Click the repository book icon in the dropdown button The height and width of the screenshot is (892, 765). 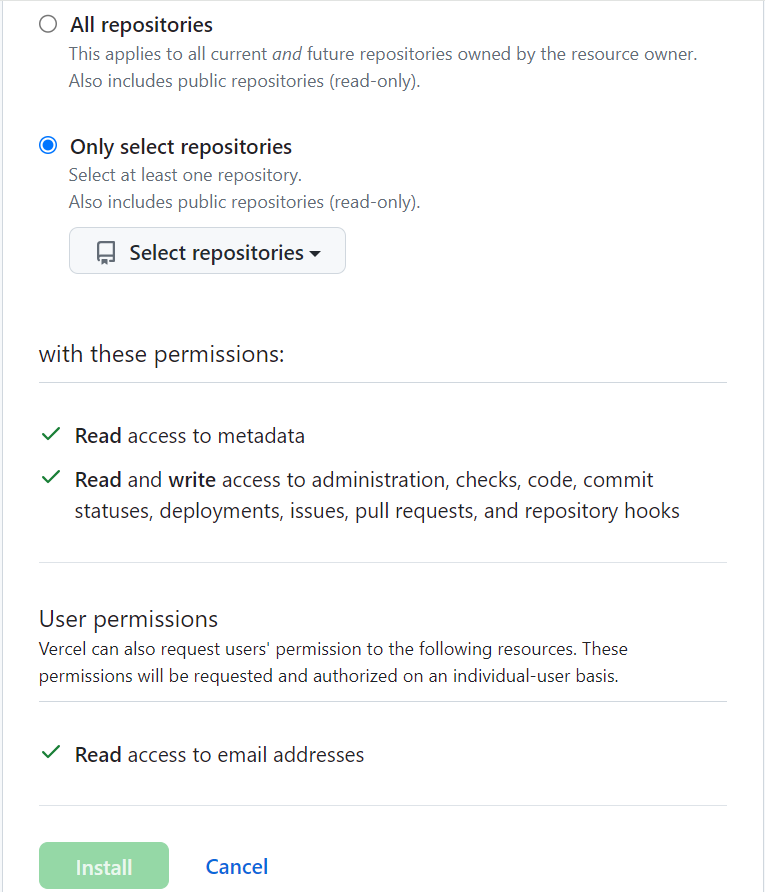click(x=106, y=253)
